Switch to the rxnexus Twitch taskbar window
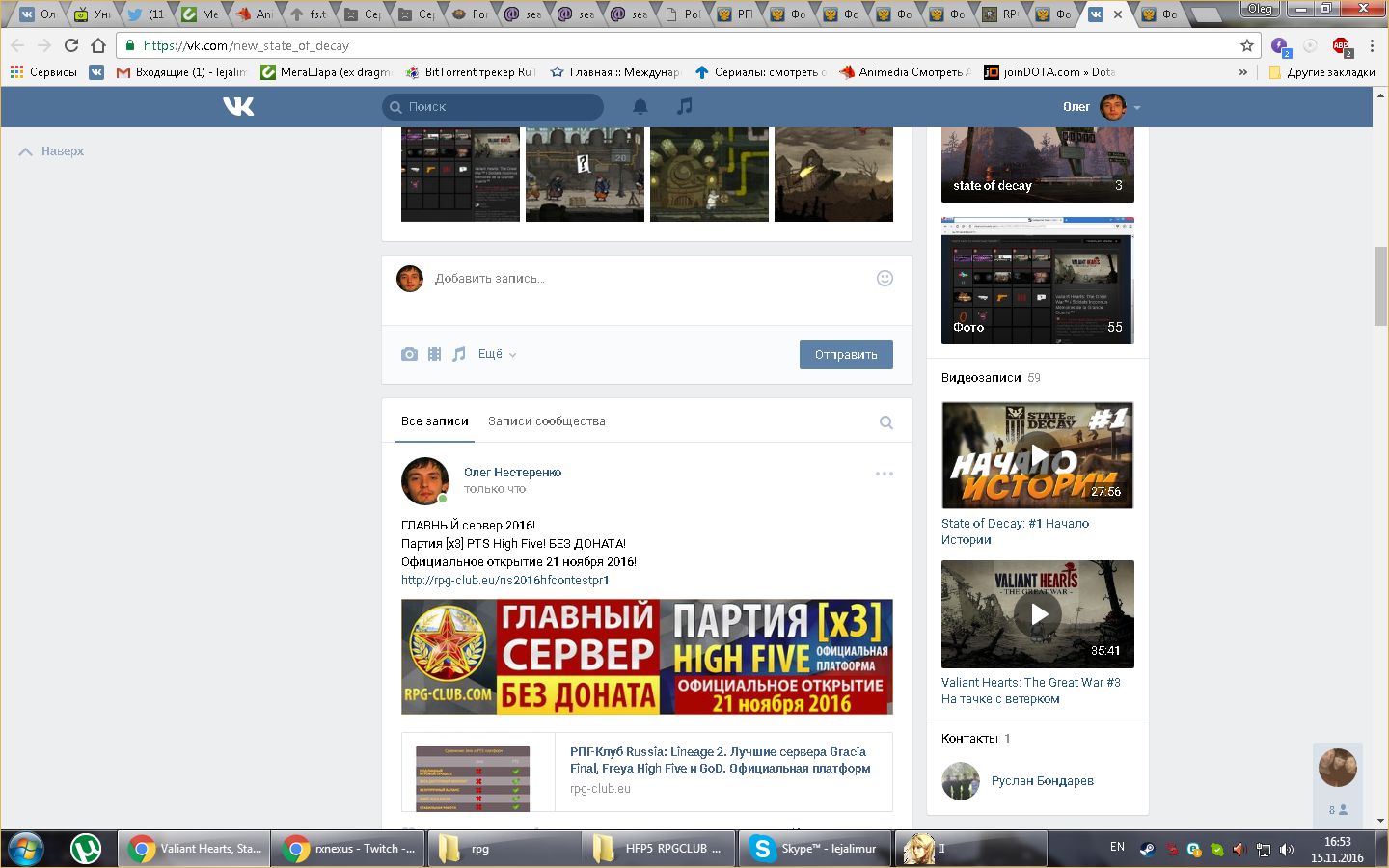 [x=348, y=849]
